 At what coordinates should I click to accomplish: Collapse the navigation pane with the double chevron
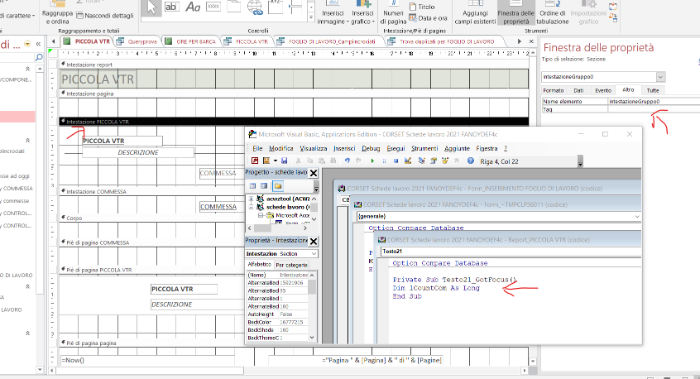[x=38, y=44]
